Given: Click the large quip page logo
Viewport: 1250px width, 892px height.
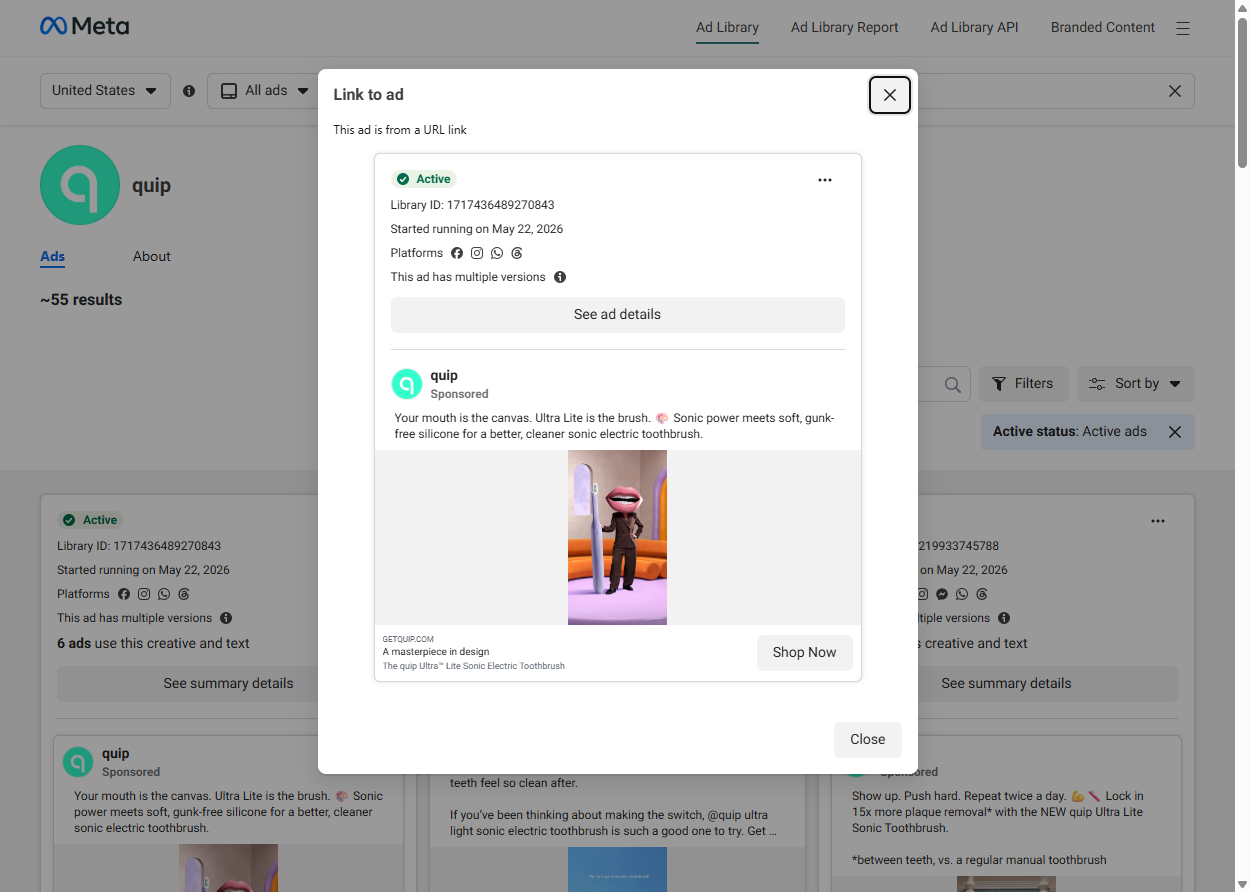Looking at the screenshot, I should pyautogui.click(x=80, y=185).
